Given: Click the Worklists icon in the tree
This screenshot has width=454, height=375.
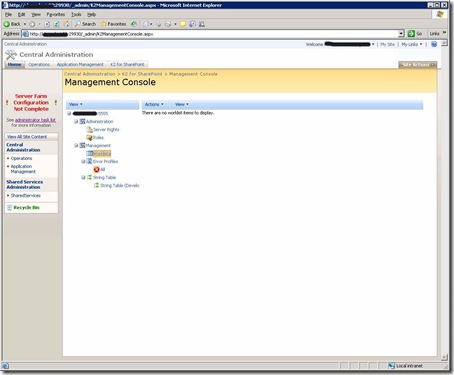Looking at the screenshot, I should (x=89, y=153).
